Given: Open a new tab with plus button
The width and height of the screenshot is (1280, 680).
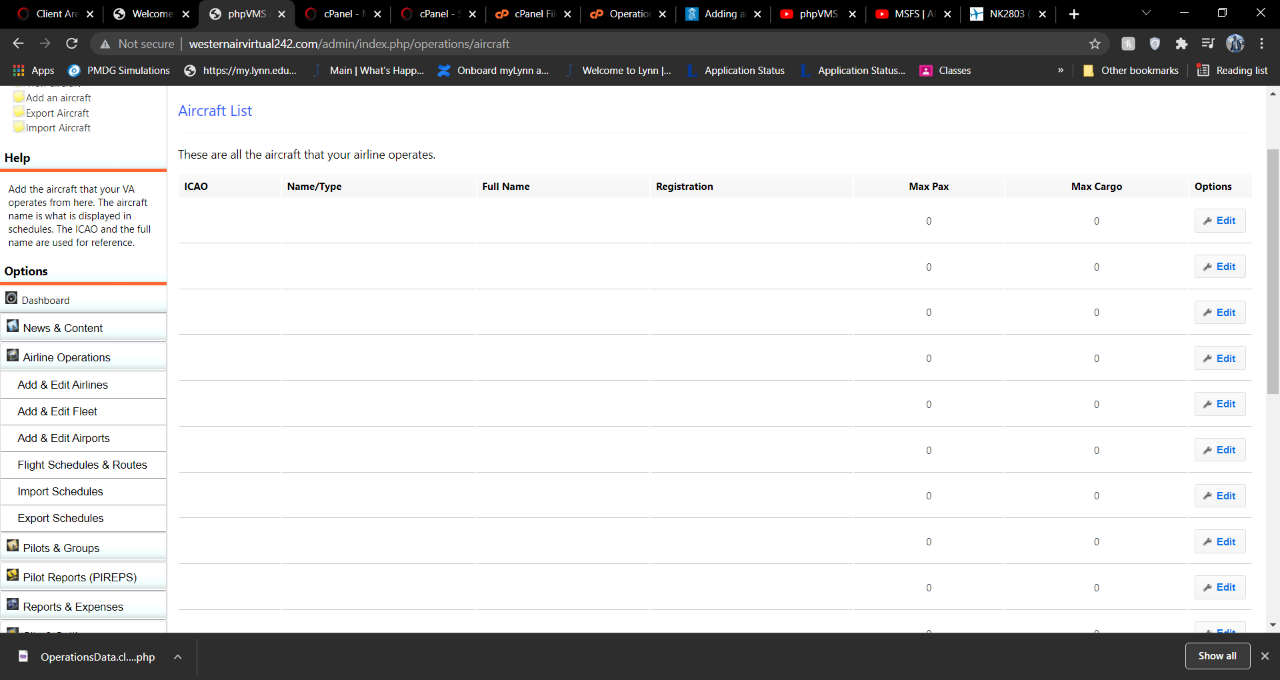Looking at the screenshot, I should tap(1074, 14).
